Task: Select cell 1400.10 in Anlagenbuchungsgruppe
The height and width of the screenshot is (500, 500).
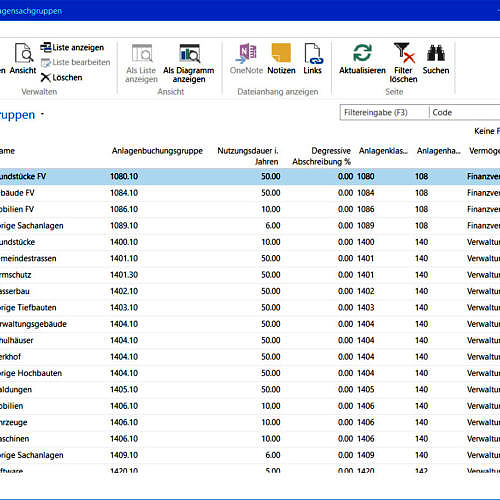Action: click(124, 242)
